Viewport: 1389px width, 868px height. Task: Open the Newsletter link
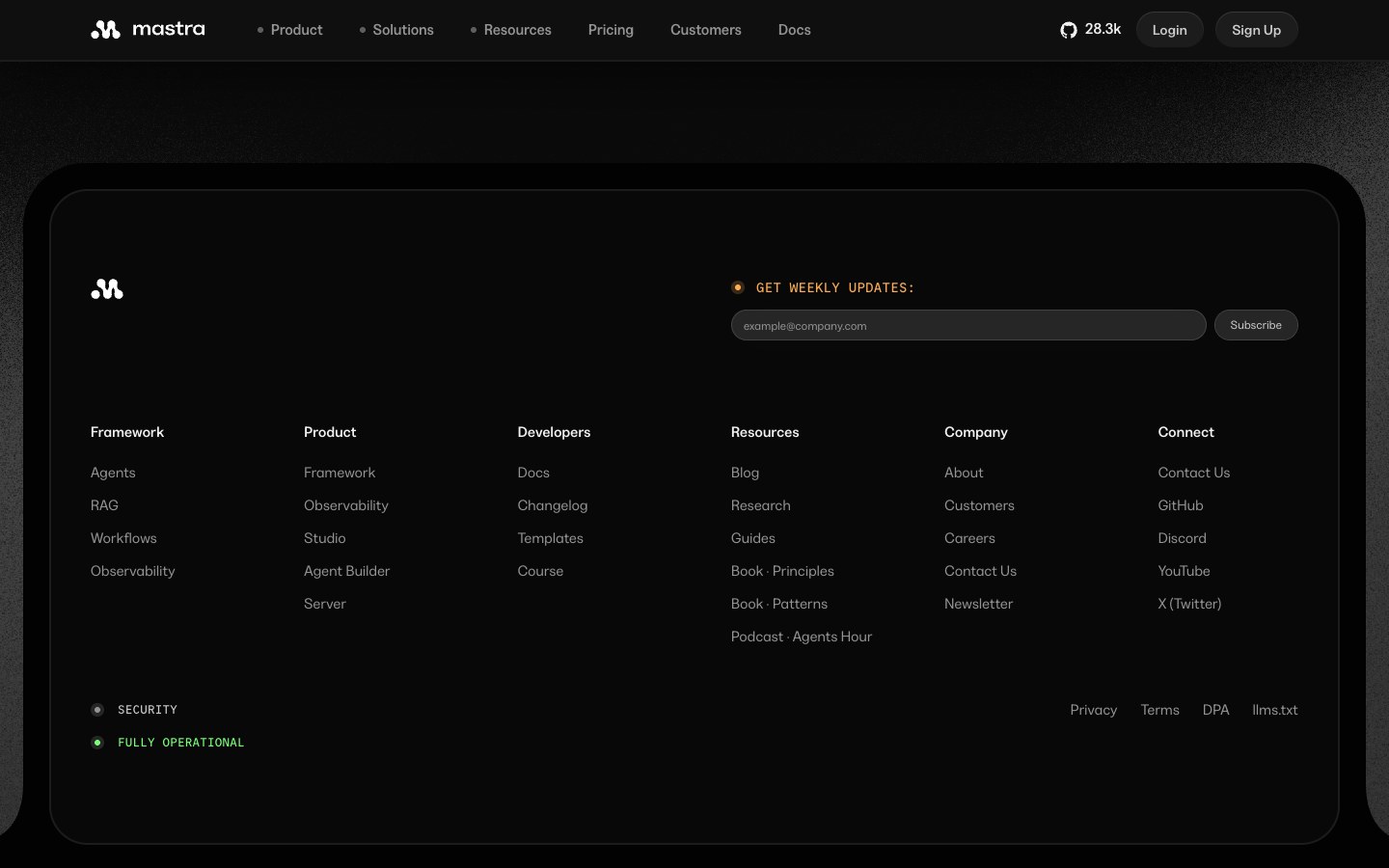[978, 604]
